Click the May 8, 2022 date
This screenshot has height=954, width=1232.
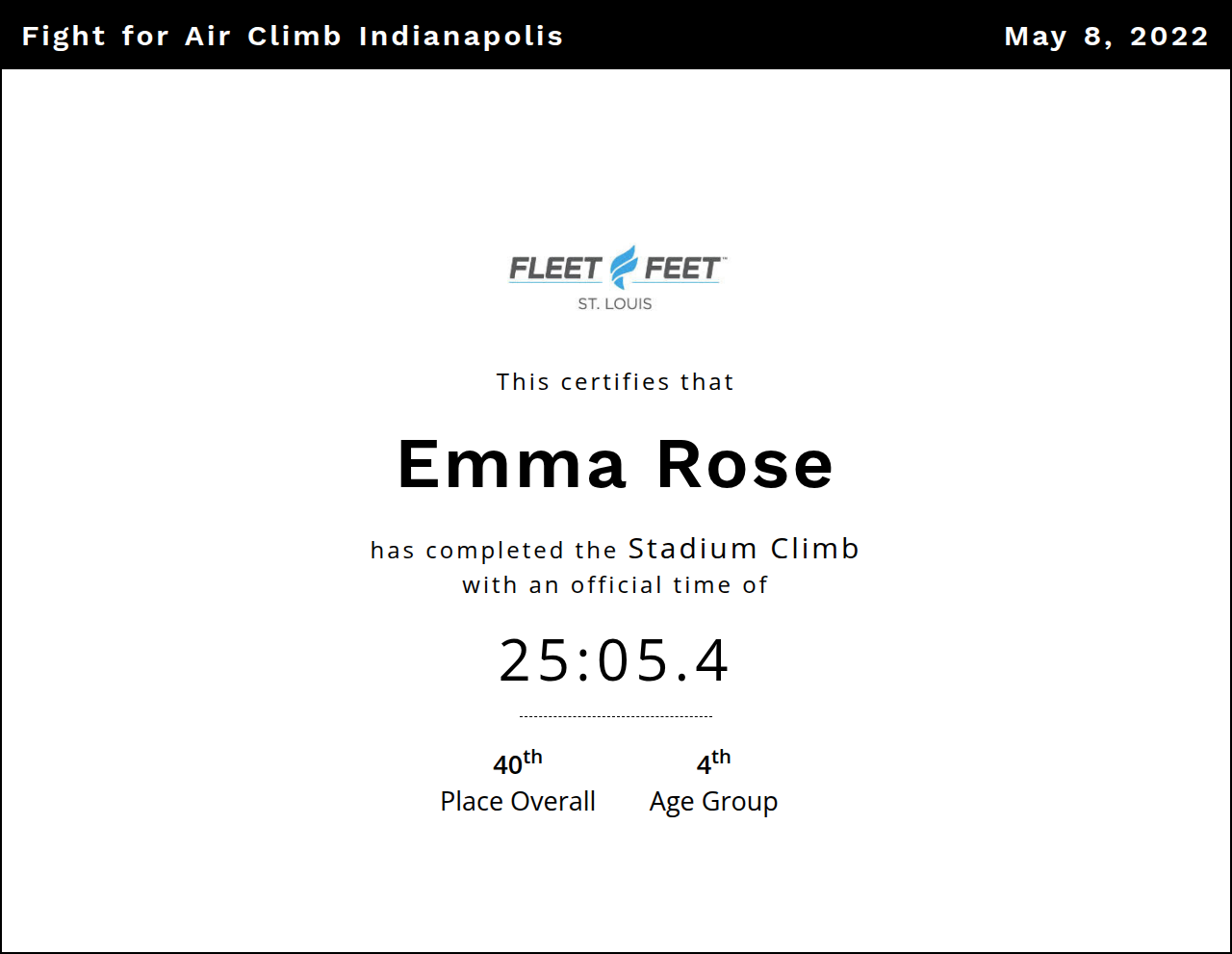coord(1106,37)
